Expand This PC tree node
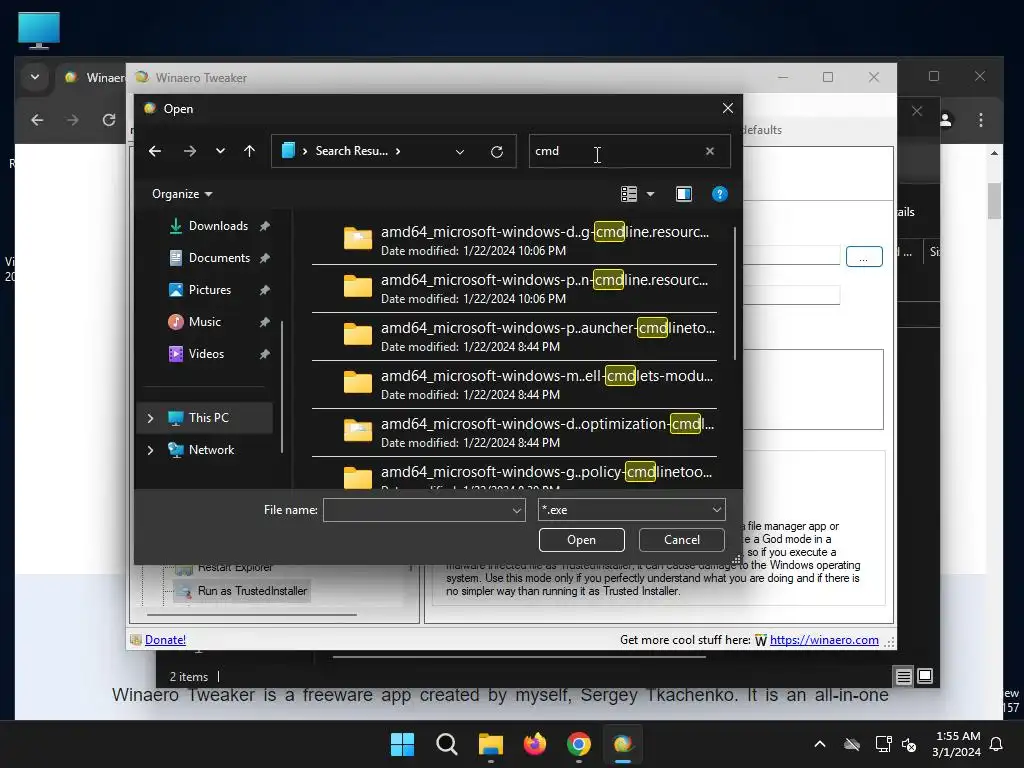 pyautogui.click(x=150, y=418)
